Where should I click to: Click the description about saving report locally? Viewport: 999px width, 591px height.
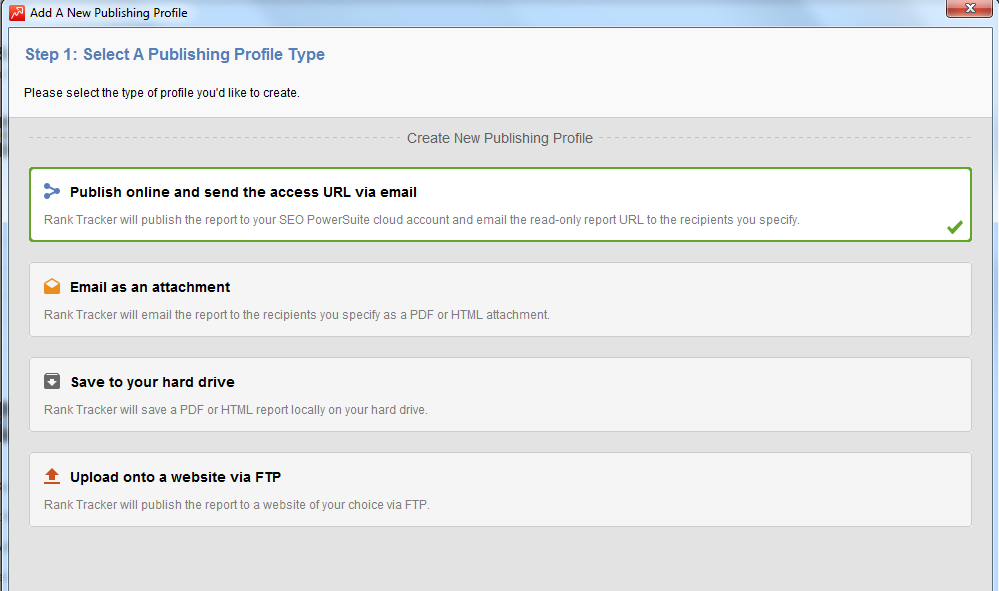[236, 409]
